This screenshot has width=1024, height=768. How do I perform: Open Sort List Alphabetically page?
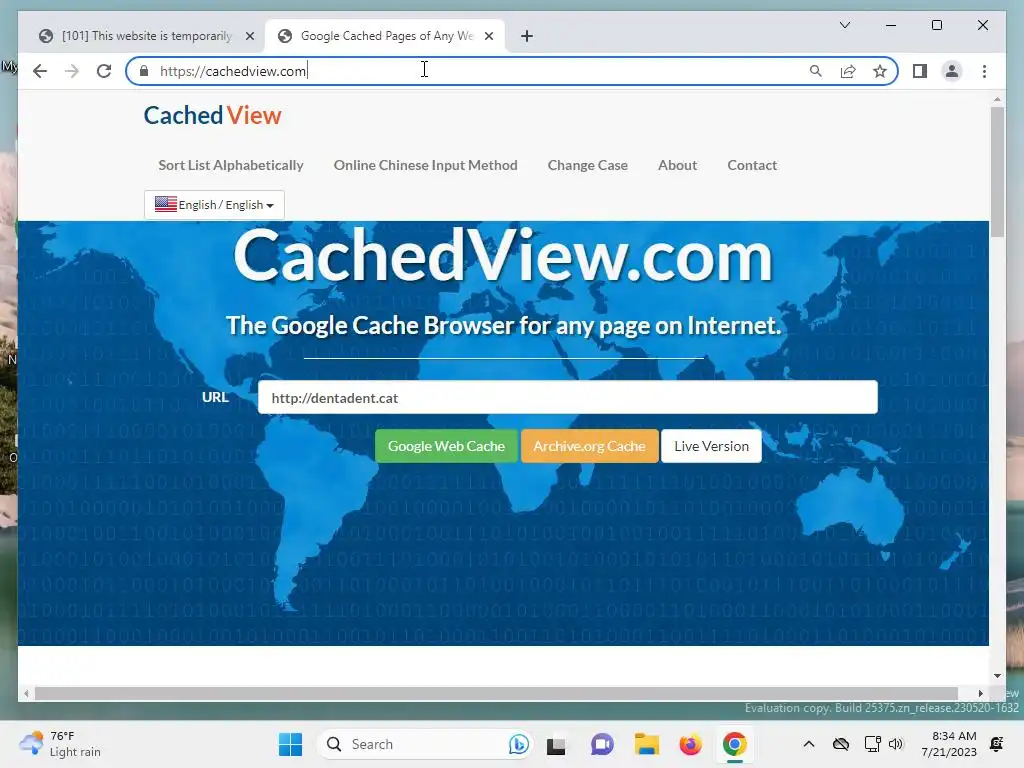231,165
